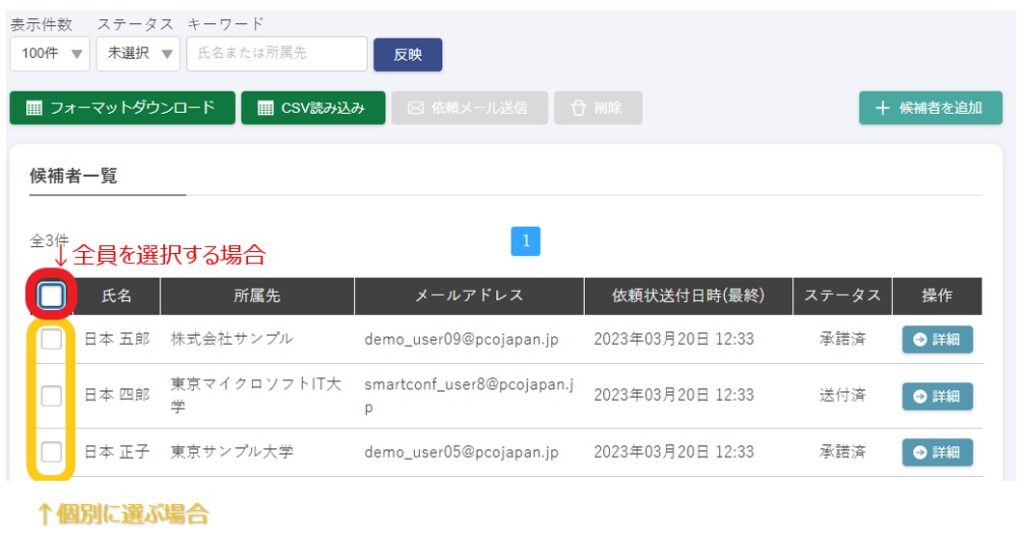Click the 操作 column header

(x=937, y=296)
